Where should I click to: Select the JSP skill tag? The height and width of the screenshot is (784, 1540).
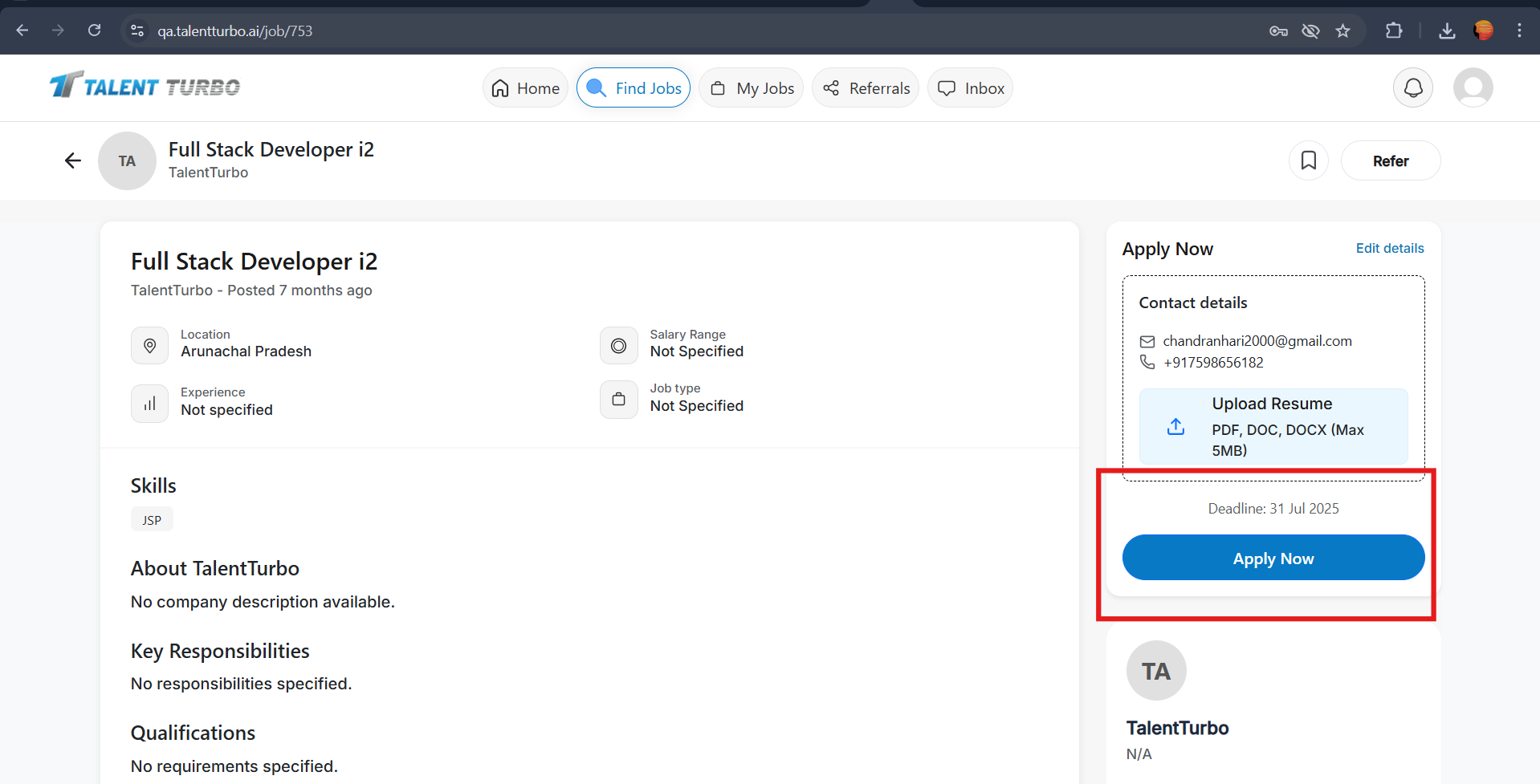pos(152,520)
